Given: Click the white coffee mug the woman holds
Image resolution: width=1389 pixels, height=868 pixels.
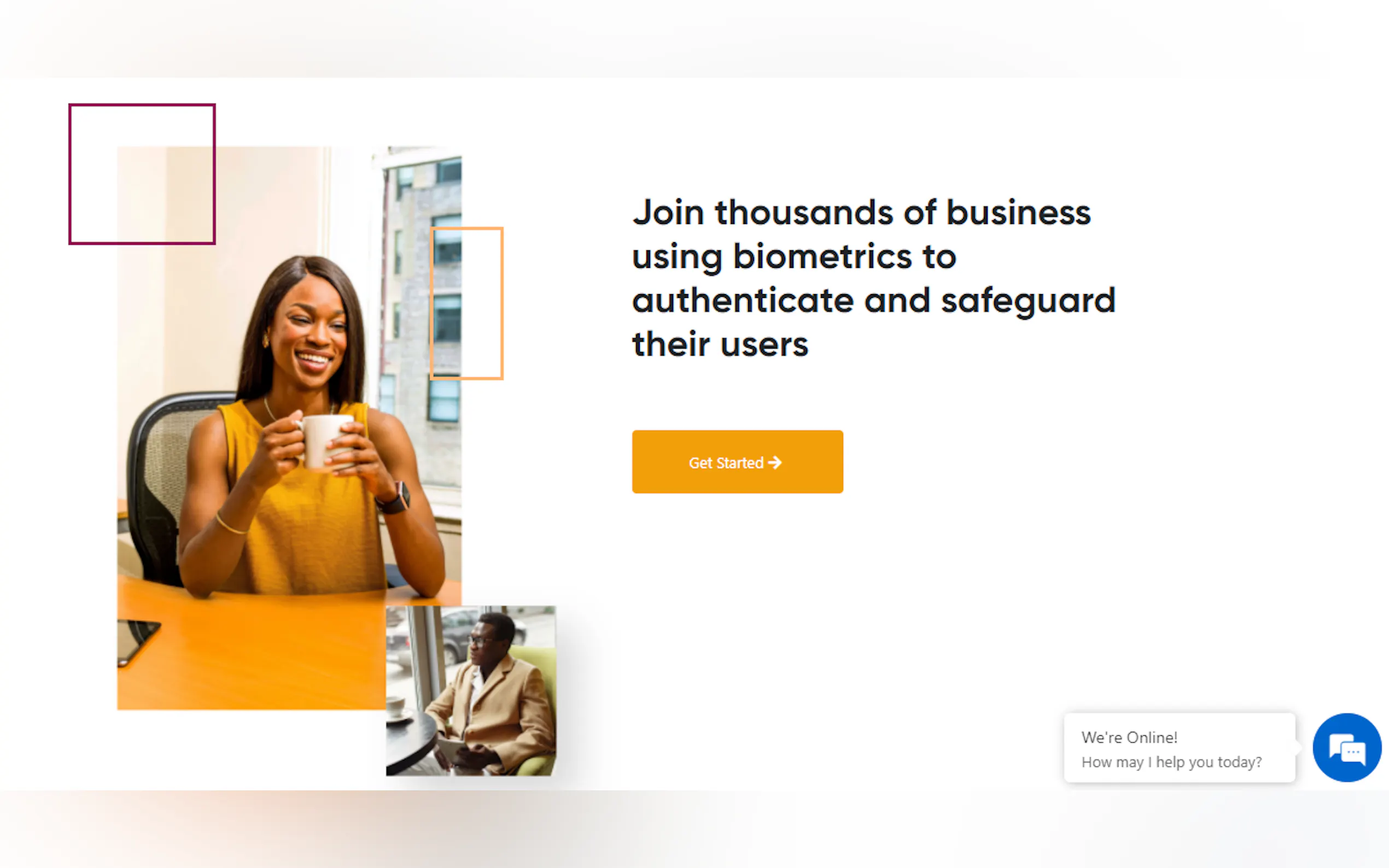Looking at the screenshot, I should [325, 442].
